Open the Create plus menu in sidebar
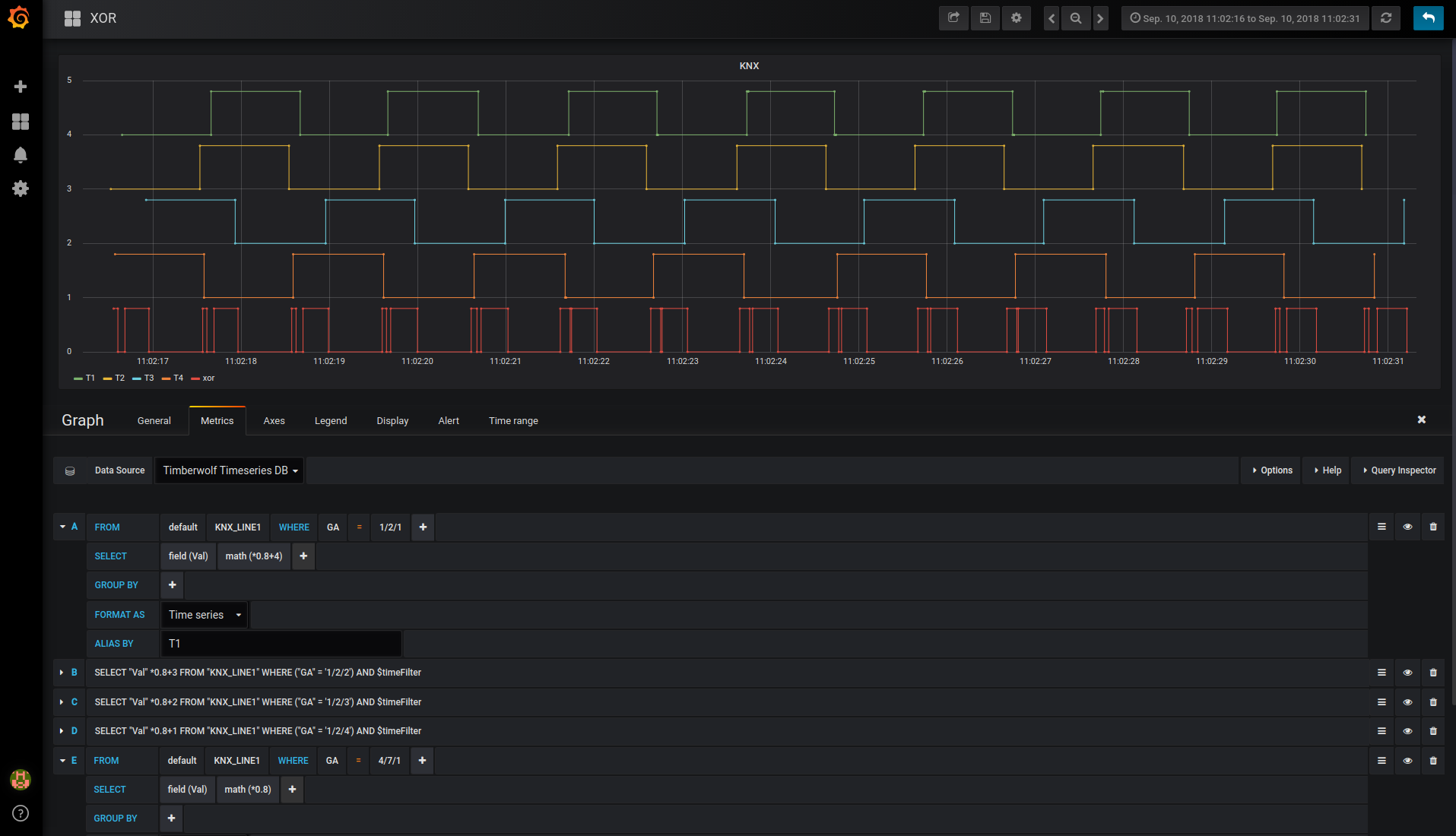 [x=21, y=87]
